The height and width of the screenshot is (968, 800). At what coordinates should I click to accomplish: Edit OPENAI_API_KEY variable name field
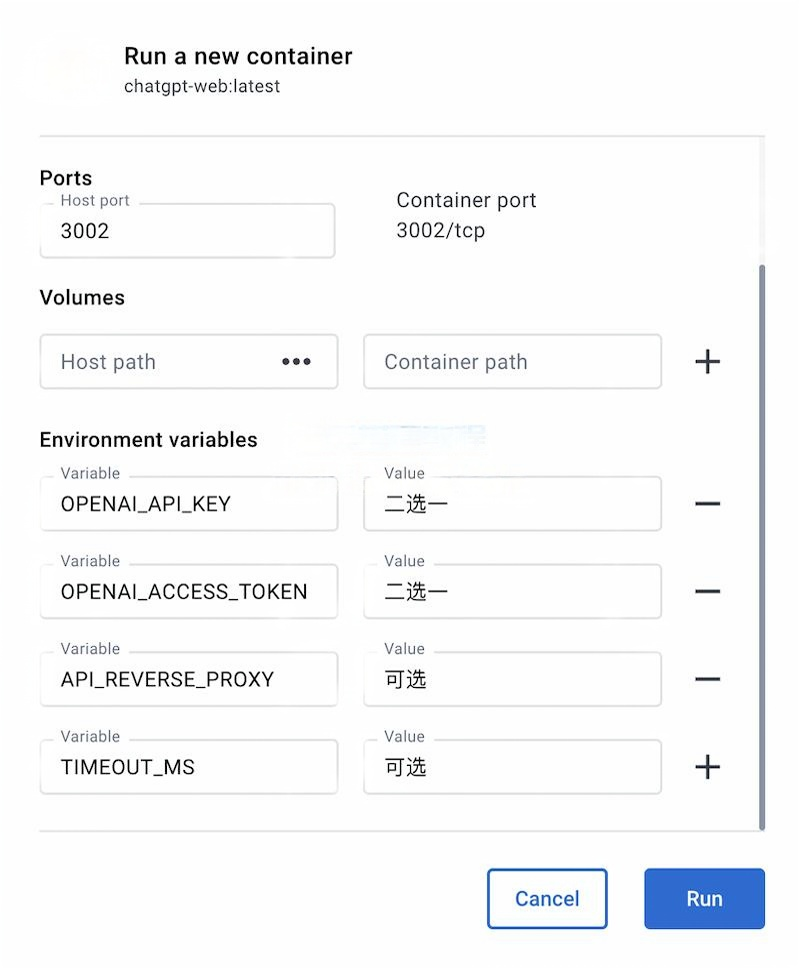coord(189,504)
